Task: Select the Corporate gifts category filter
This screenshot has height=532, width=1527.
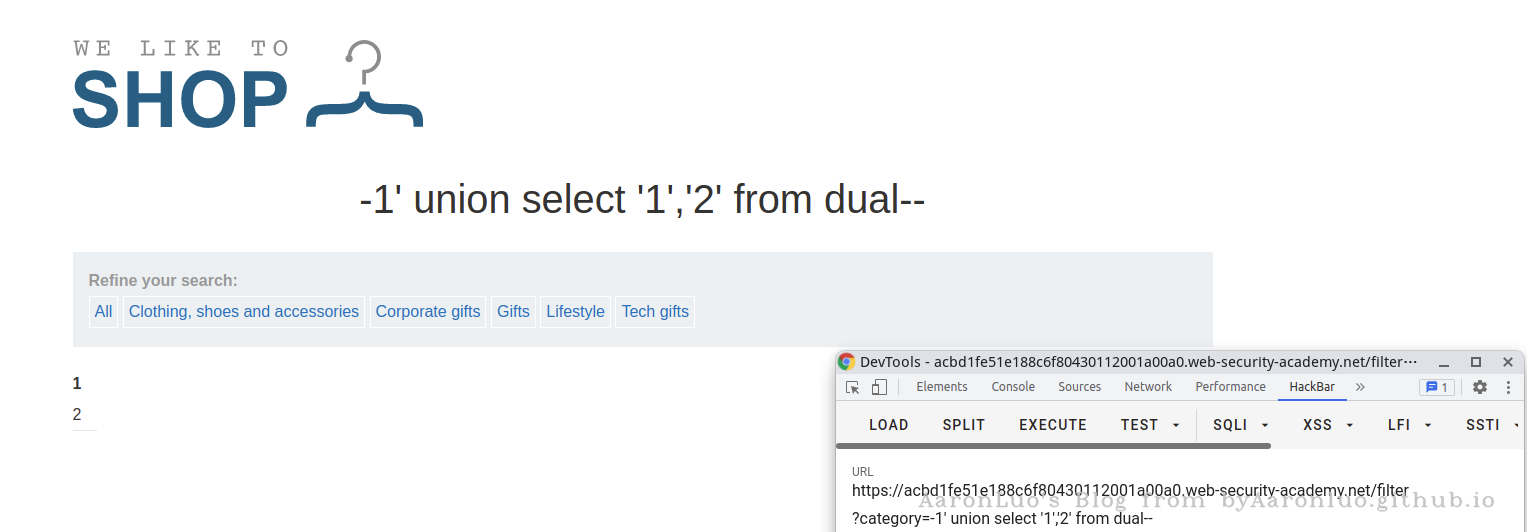Action: click(x=428, y=312)
